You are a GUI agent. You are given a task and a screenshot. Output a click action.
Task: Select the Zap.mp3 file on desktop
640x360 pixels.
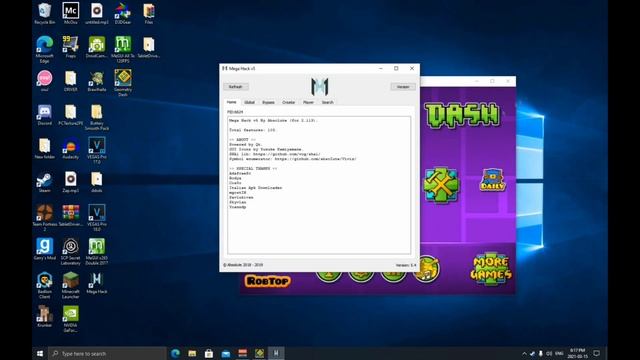point(71,182)
